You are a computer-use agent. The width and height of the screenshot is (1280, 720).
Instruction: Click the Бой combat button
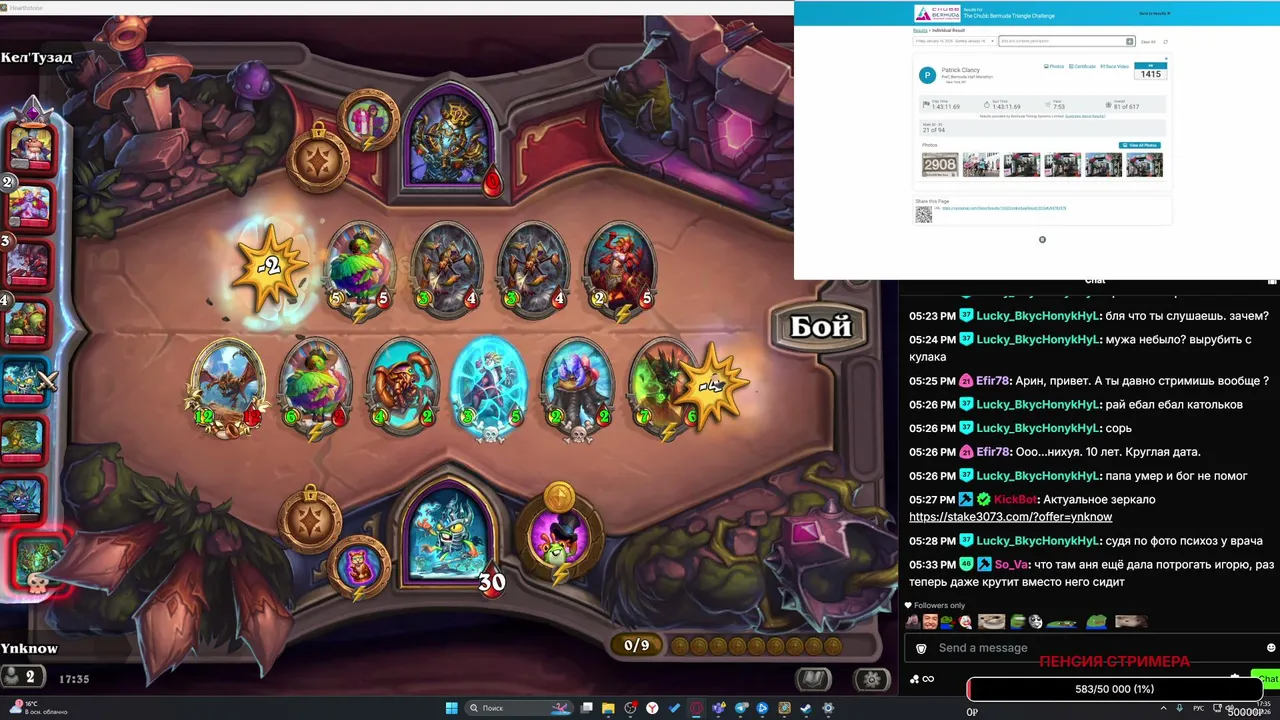click(821, 327)
